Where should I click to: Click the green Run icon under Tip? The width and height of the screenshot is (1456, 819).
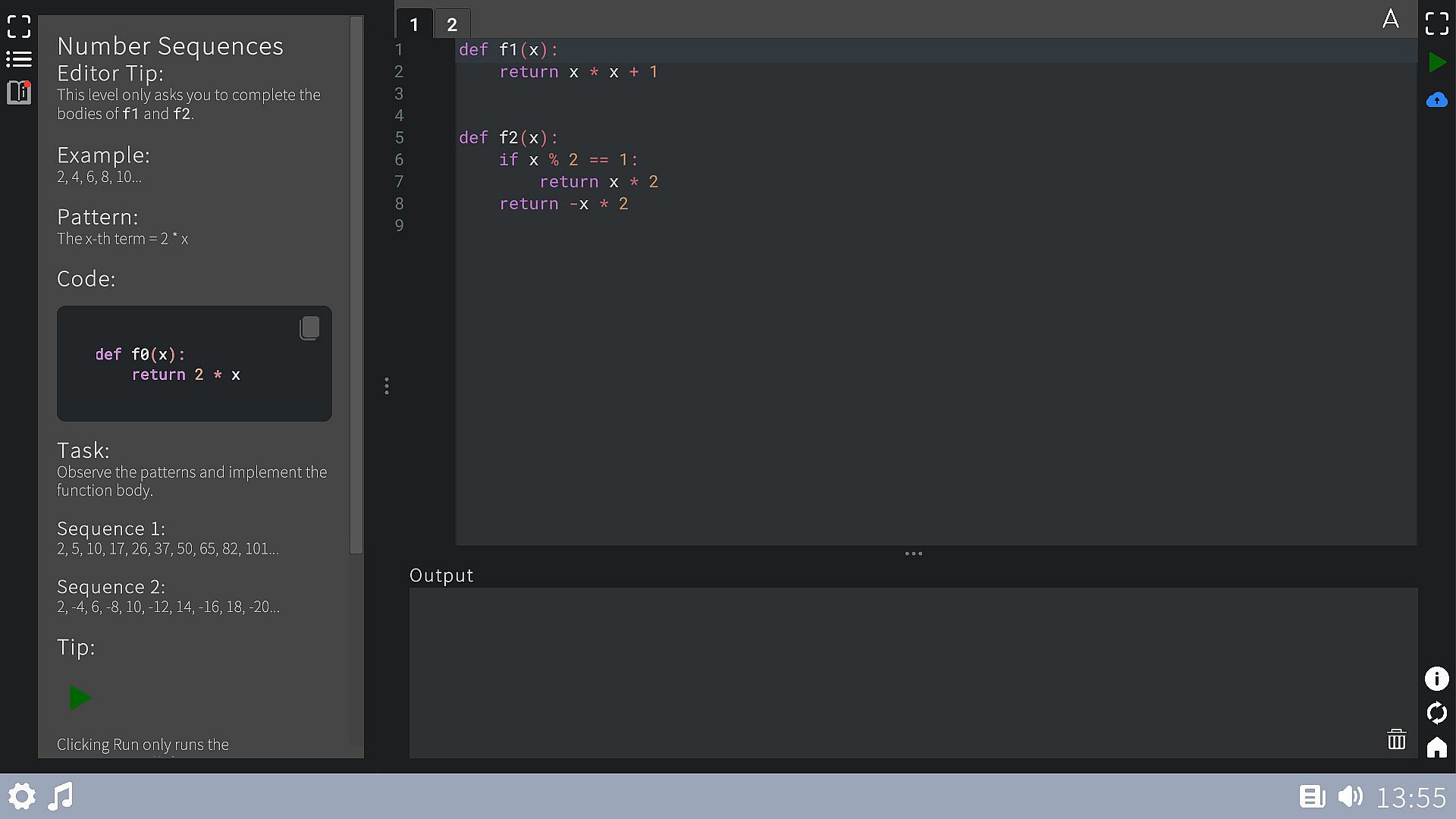(80, 698)
